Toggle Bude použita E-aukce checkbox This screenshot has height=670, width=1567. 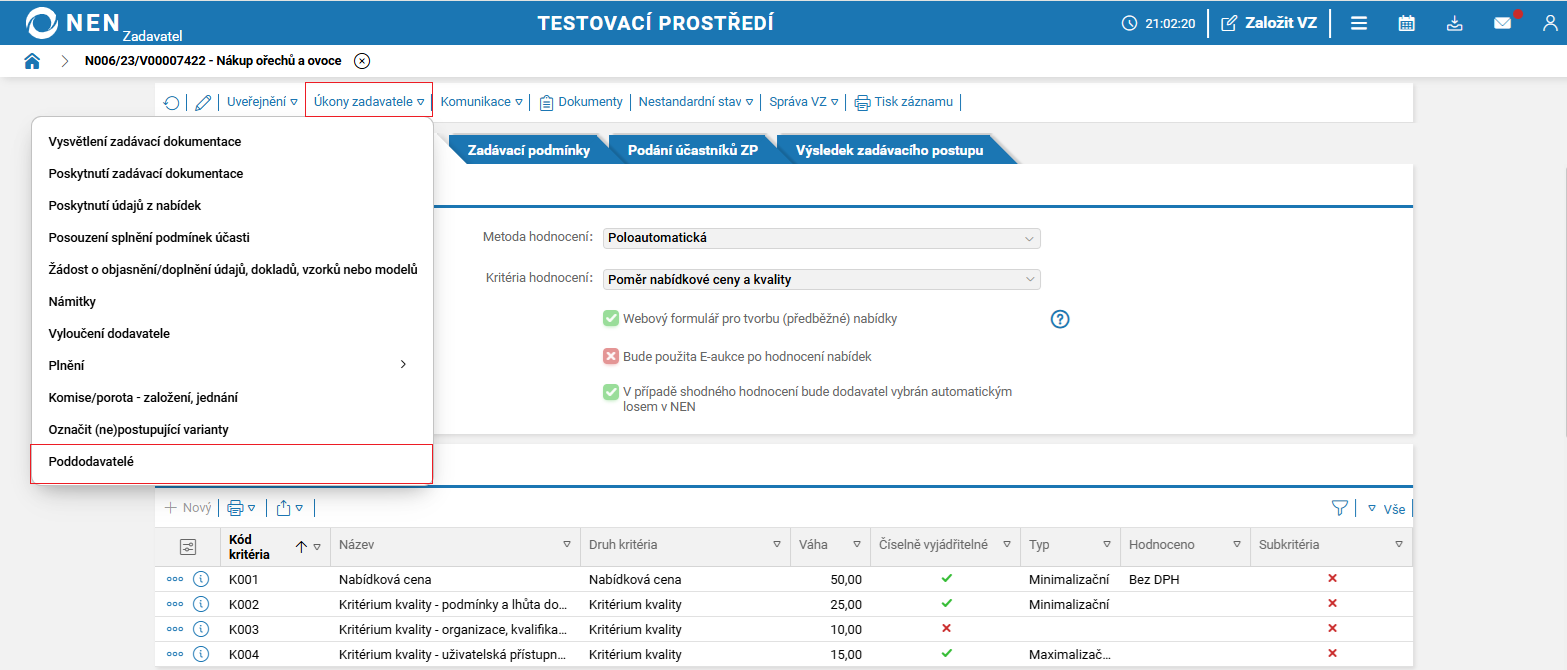pos(611,356)
